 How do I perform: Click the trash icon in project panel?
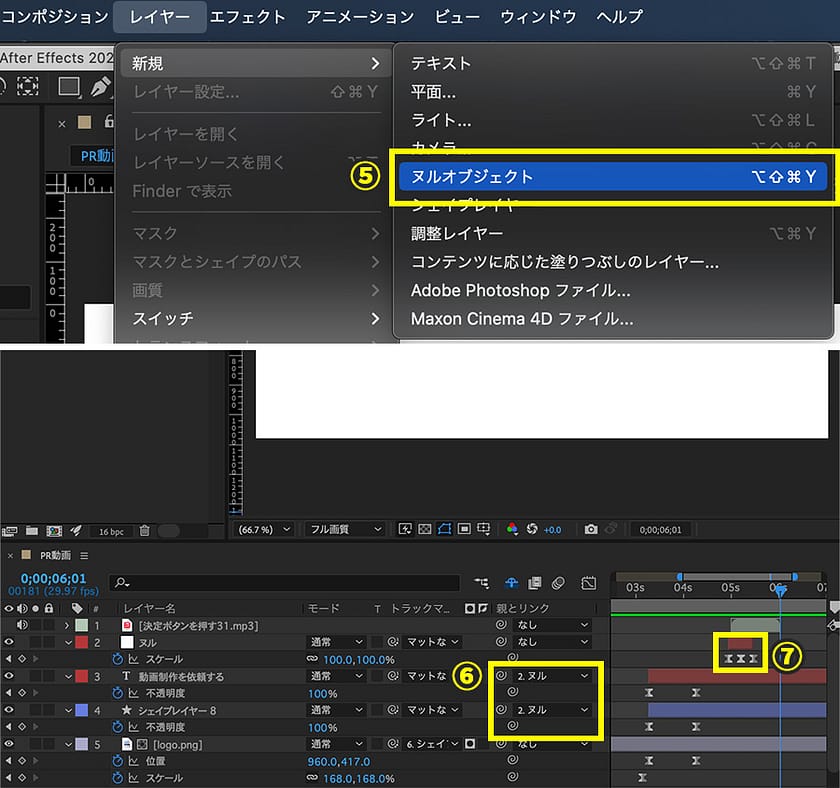[145, 530]
